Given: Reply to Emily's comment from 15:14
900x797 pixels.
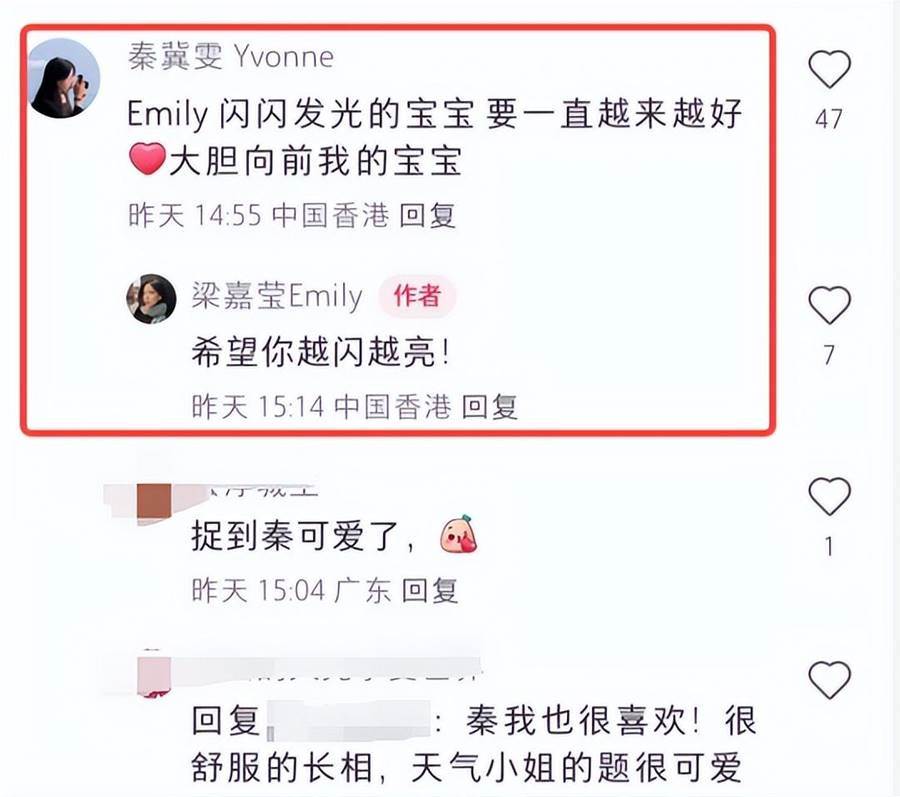Looking at the screenshot, I should pyautogui.click(x=490, y=407).
